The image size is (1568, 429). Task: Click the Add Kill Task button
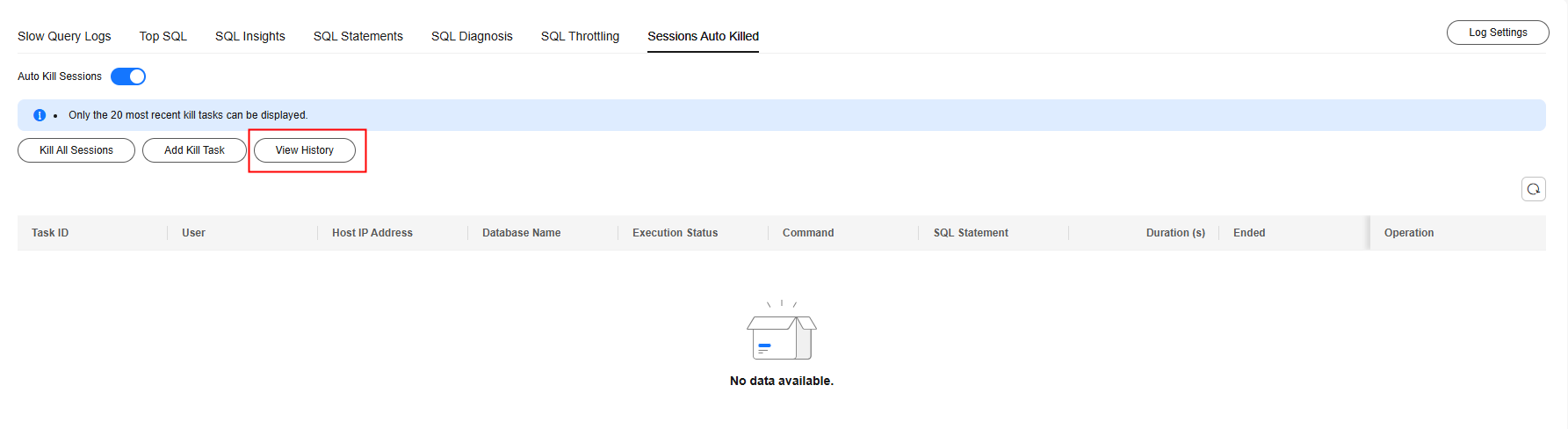[194, 150]
